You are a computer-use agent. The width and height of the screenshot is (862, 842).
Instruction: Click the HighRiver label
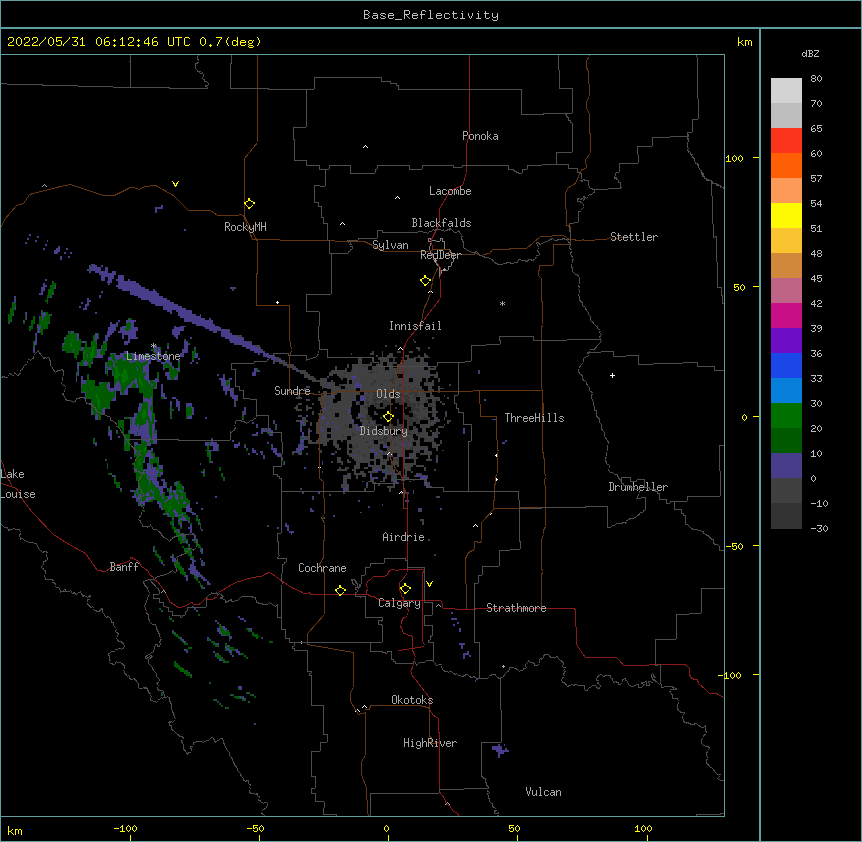pos(430,743)
